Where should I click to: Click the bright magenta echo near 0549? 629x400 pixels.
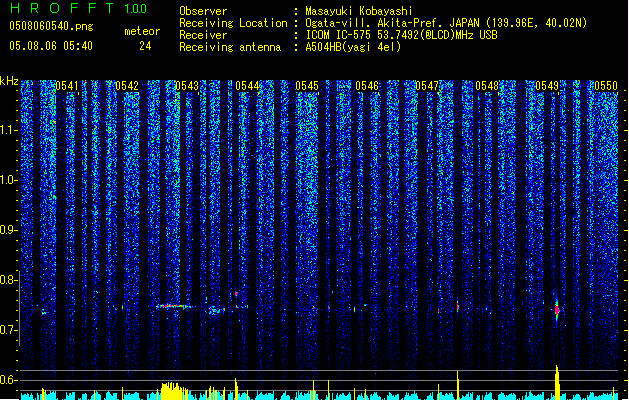click(x=557, y=309)
